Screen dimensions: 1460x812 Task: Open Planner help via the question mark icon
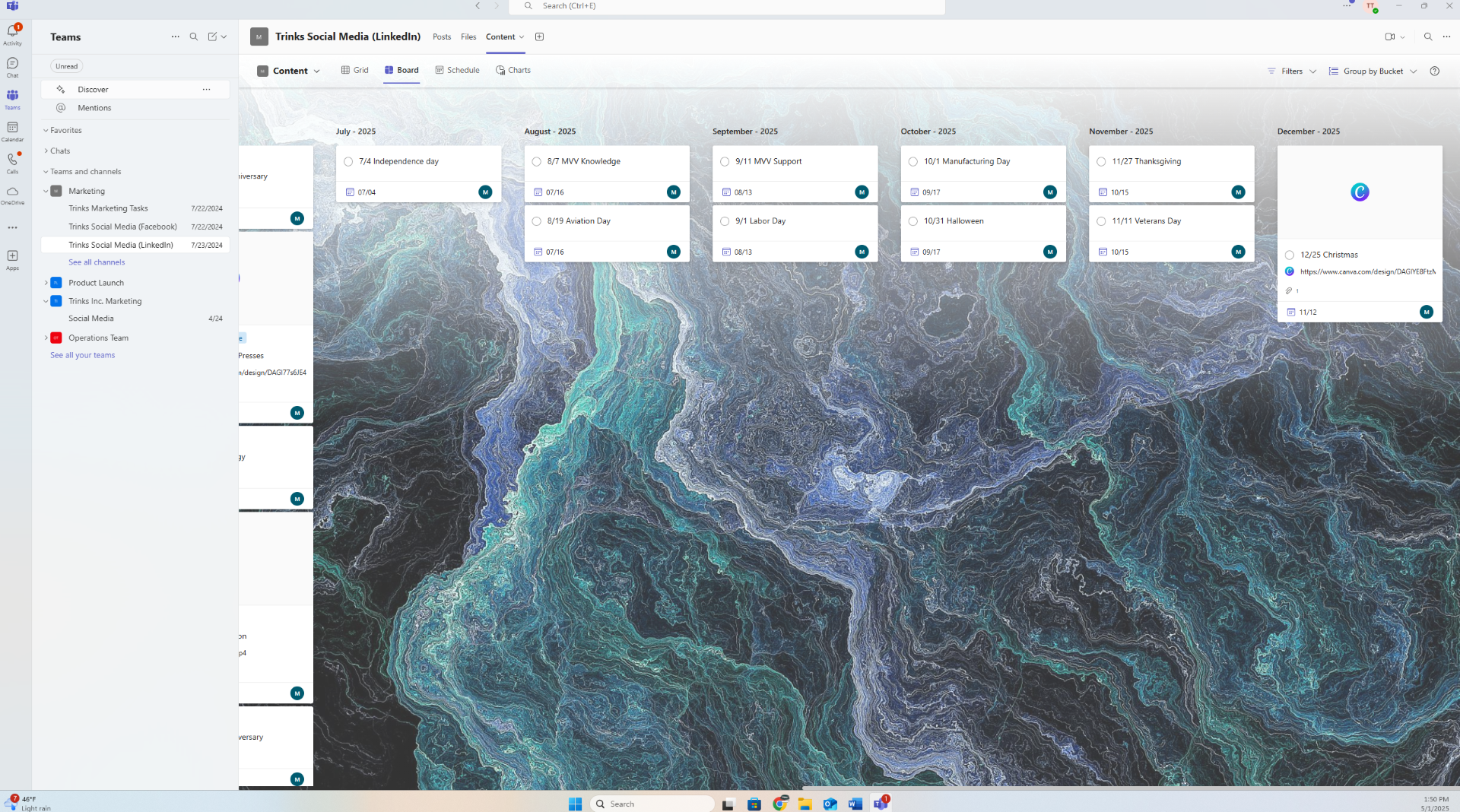(1436, 71)
